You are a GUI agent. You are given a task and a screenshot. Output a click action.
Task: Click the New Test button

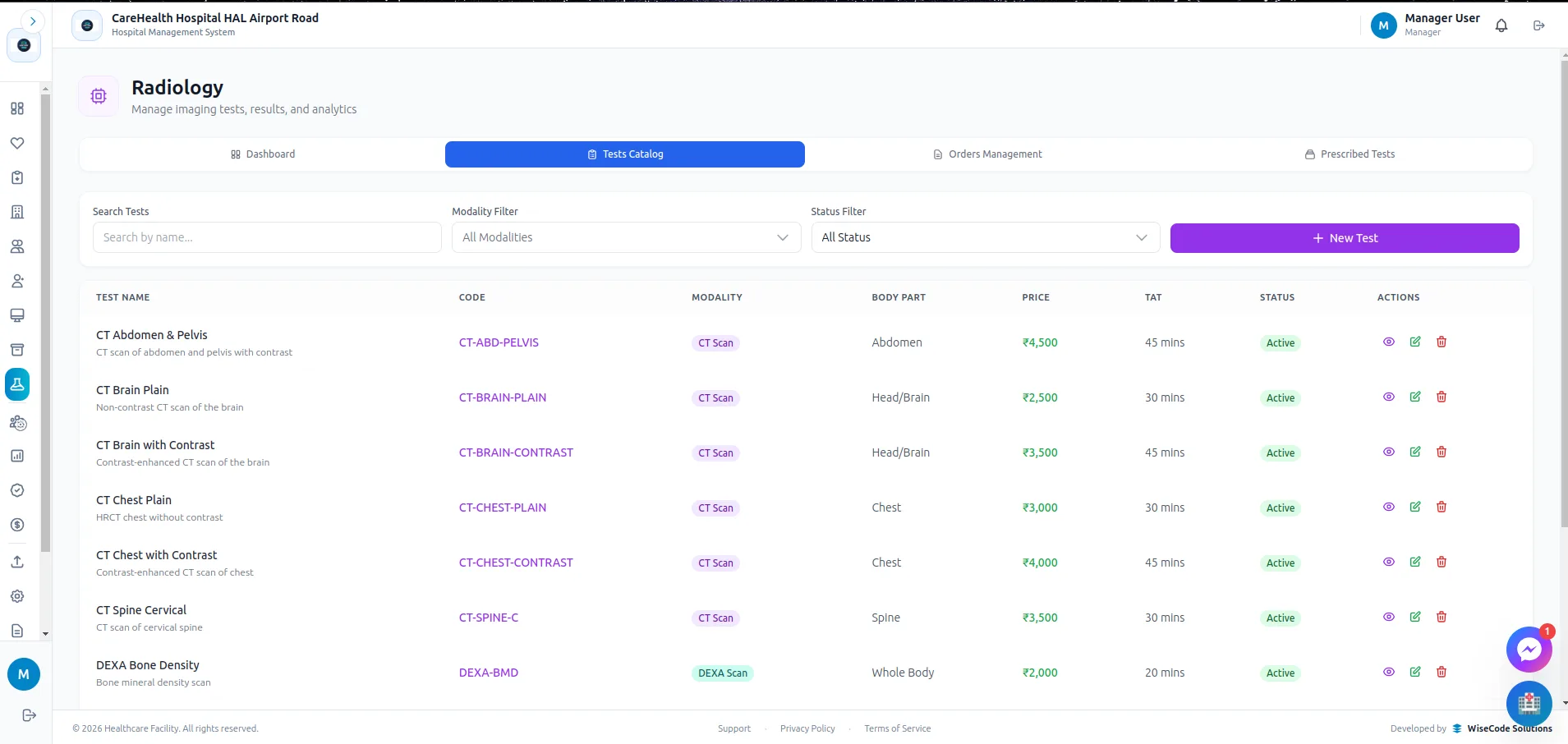pyautogui.click(x=1345, y=238)
